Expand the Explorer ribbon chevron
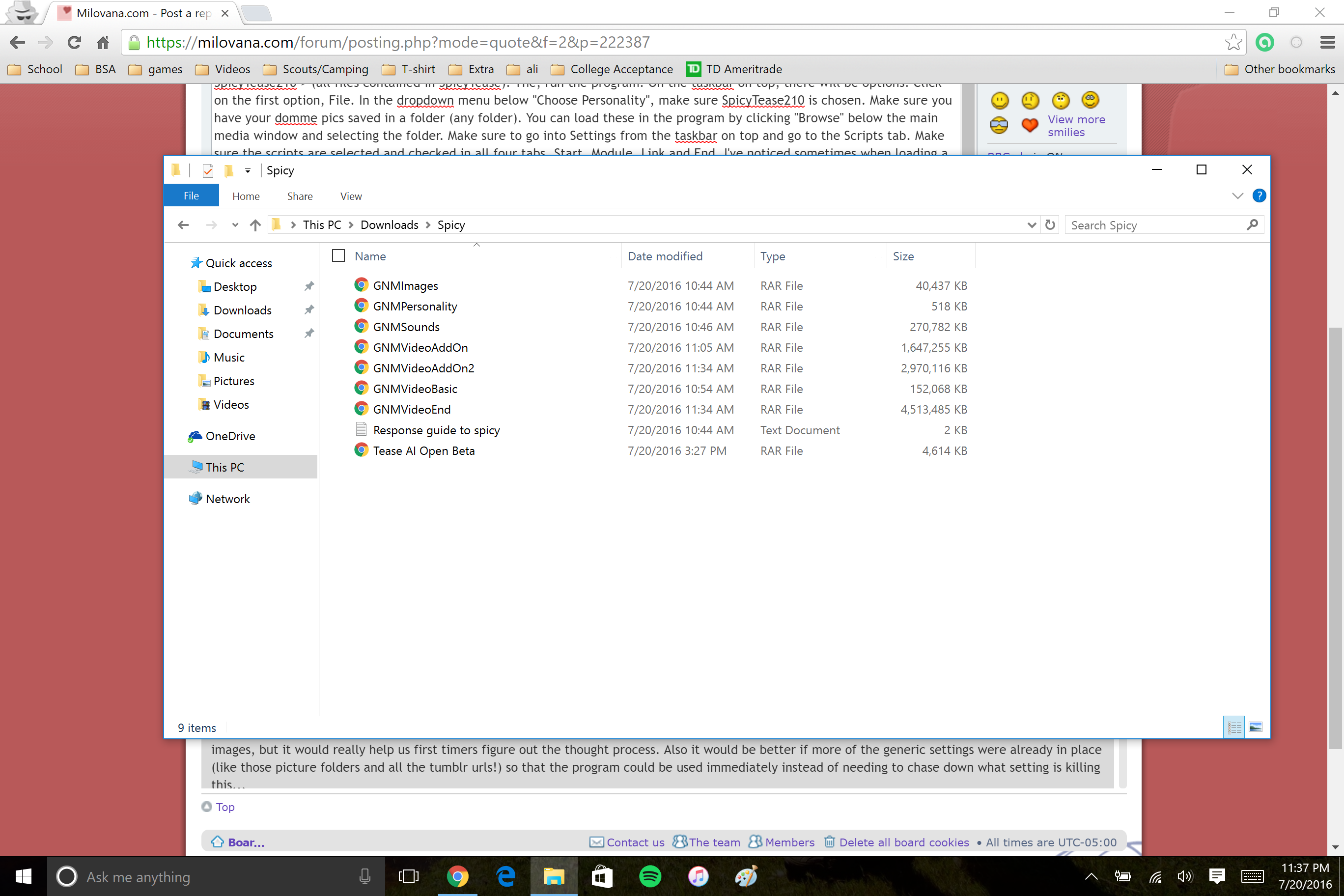 pos(1238,196)
